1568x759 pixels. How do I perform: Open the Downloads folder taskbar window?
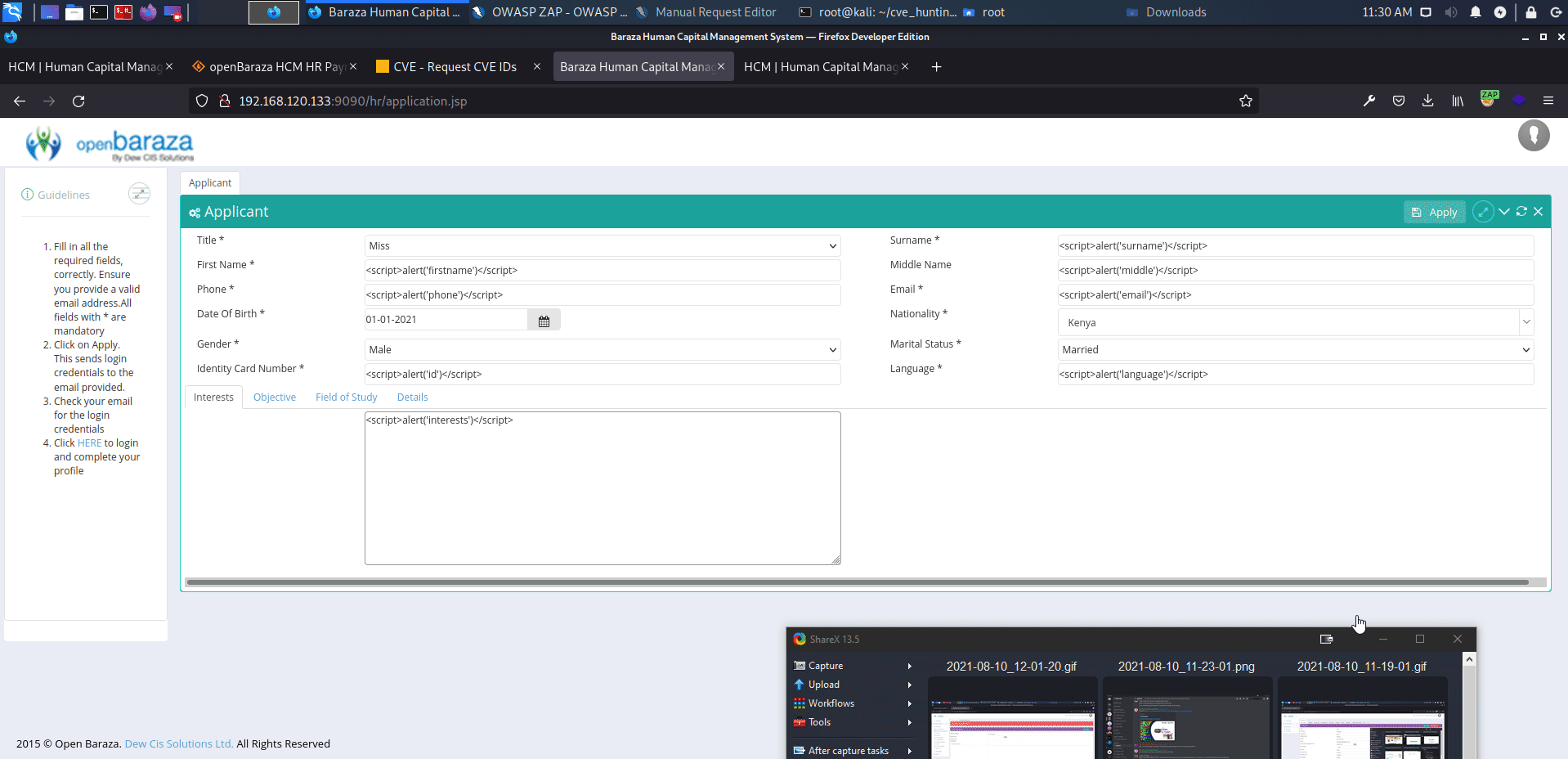[1167, 12]
